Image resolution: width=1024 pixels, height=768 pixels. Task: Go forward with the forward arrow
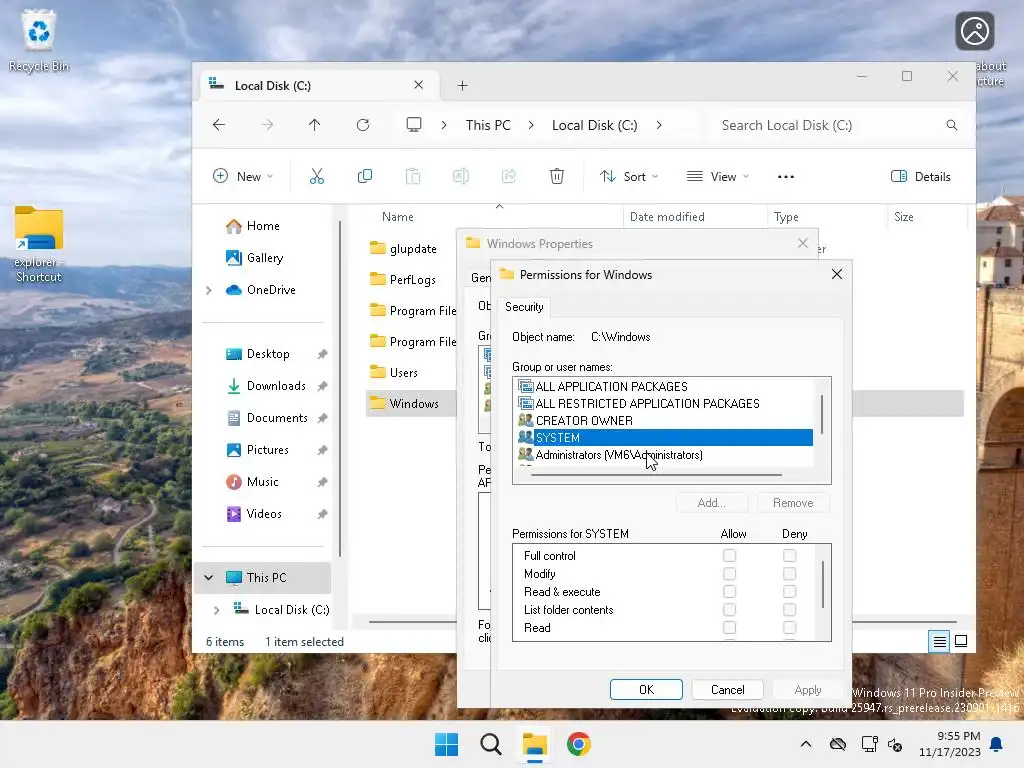[267, 125]
